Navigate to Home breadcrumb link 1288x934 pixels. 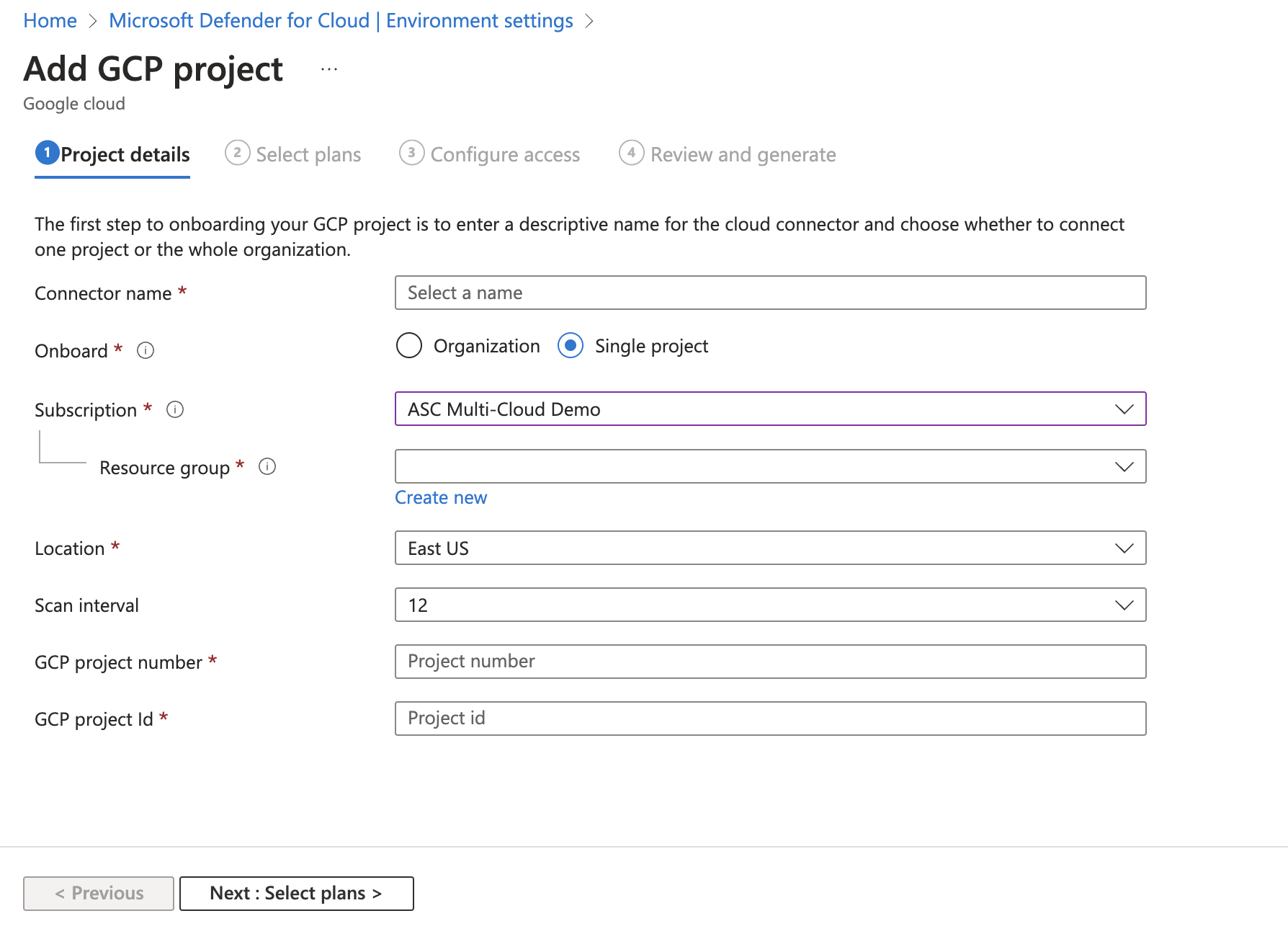click(x=50, y=21)
